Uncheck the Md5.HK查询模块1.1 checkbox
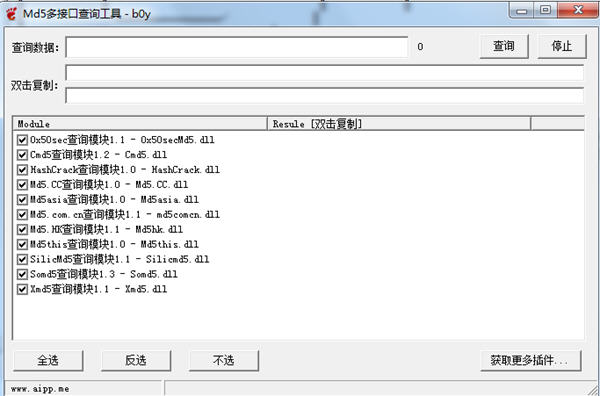The width and height of the screenshot is (600, 396). [22, 230]
